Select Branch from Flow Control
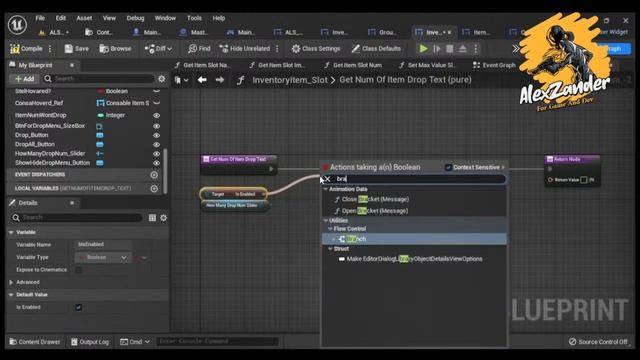 pyautogui.click(x=414, y=239)
